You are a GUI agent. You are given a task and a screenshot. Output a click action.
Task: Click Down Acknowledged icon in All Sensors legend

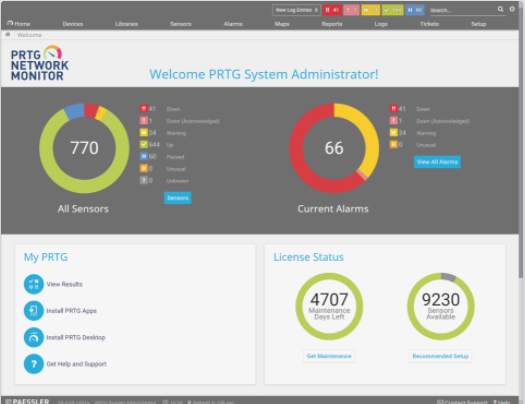click(x=144, y=120)
